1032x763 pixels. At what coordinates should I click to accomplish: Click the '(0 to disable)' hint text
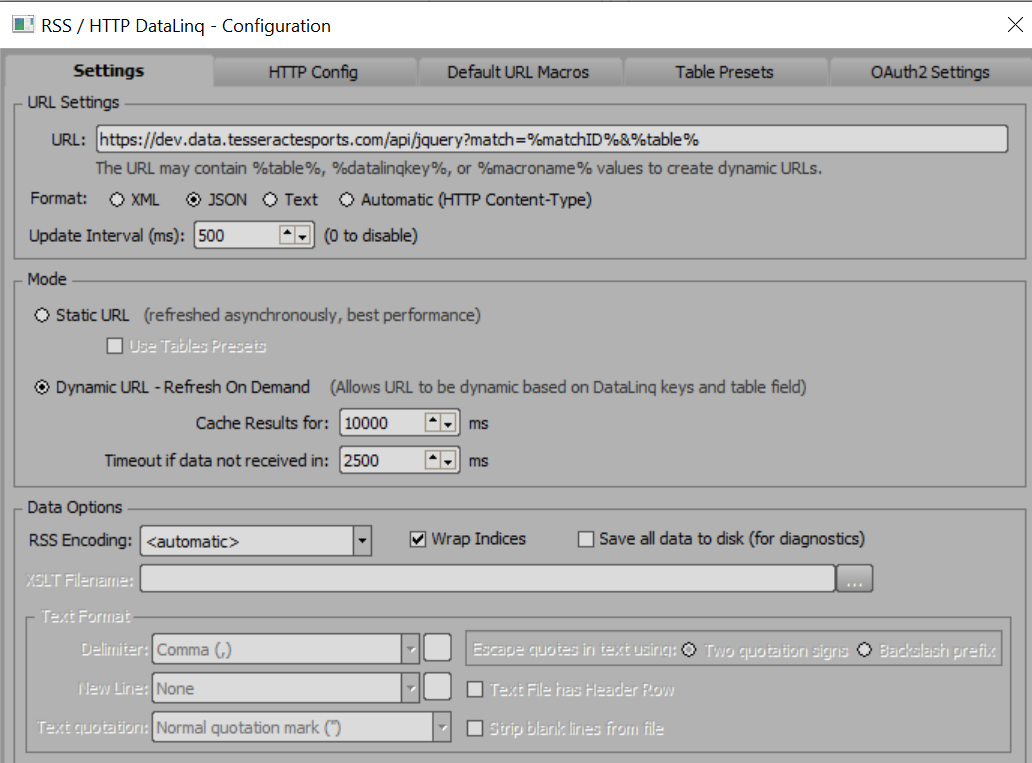[371, 236]
